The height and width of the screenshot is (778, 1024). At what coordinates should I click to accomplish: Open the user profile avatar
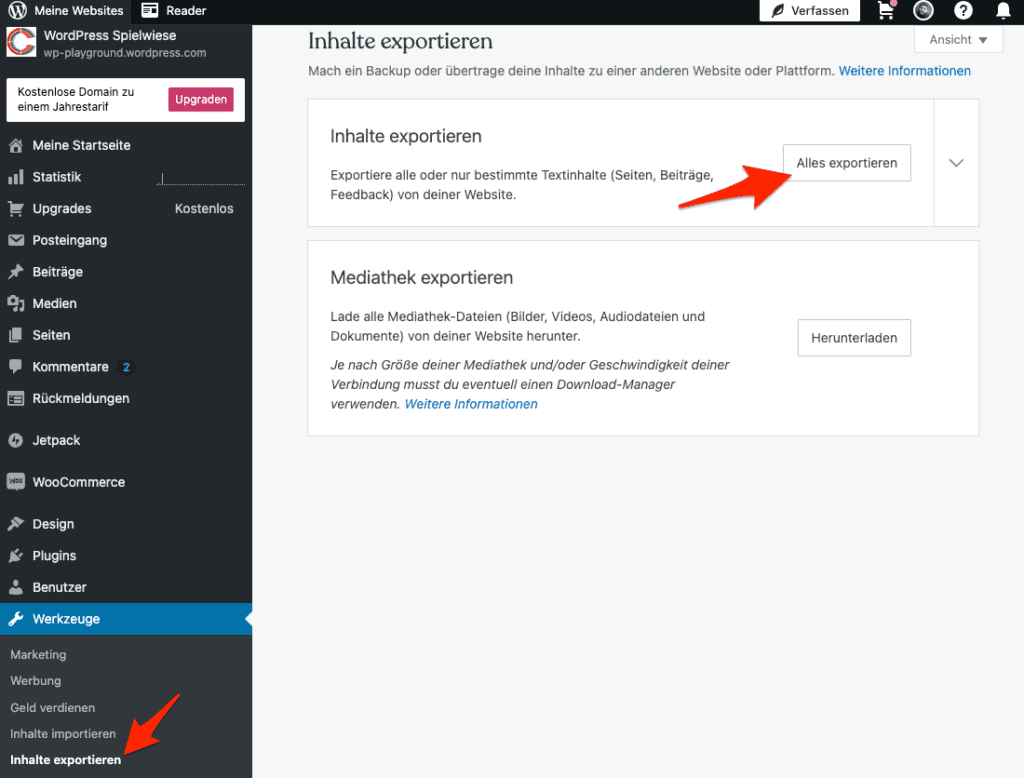[x=923, y=10]
